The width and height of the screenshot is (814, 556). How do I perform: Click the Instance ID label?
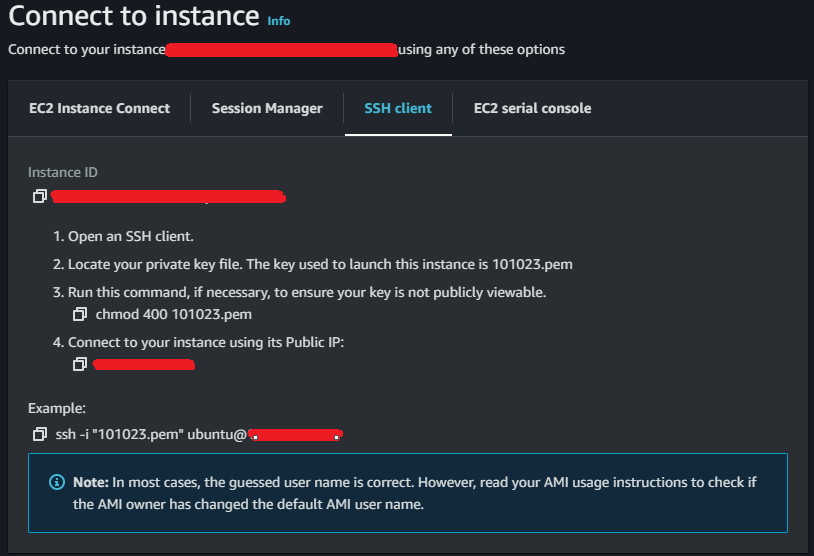pos(63,172)
